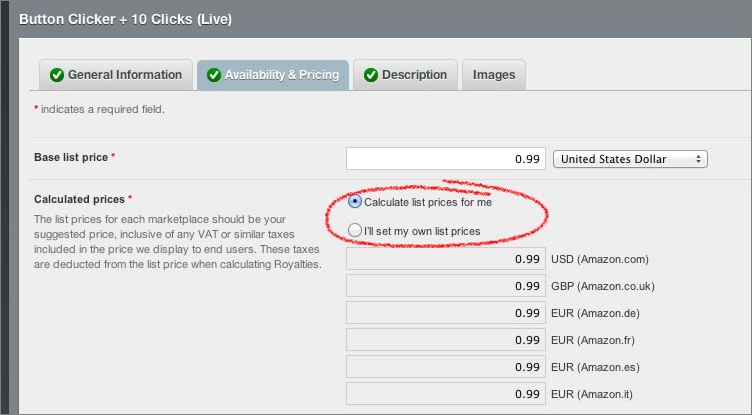752x415 pixels.
Task: Click green checkmark icon on Description tab
Action: (x=371, y=75)
